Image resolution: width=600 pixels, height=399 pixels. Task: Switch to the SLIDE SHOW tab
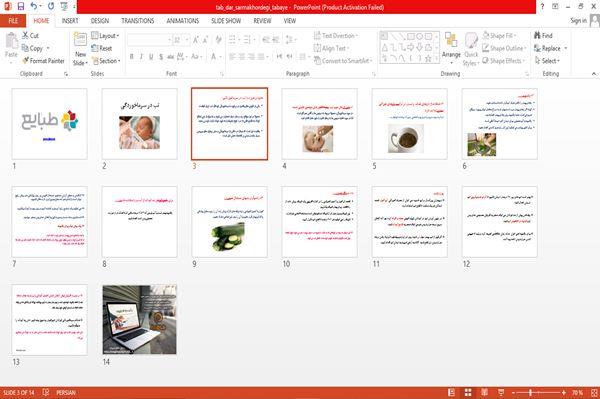(x=226, y=21)
